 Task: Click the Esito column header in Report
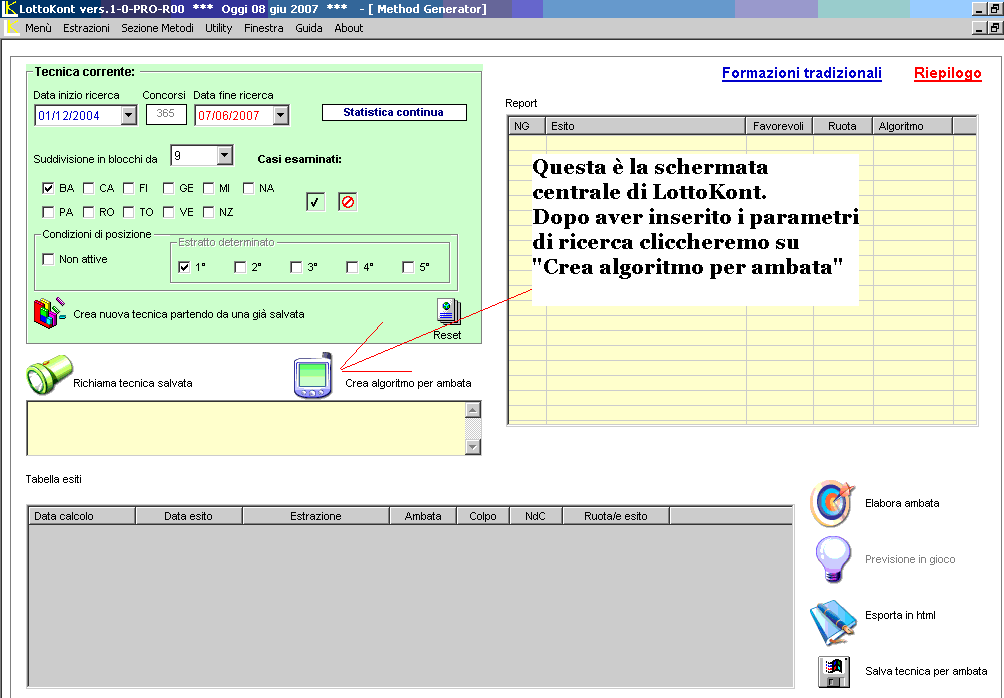pyautogui.click(x=646, y=126)
